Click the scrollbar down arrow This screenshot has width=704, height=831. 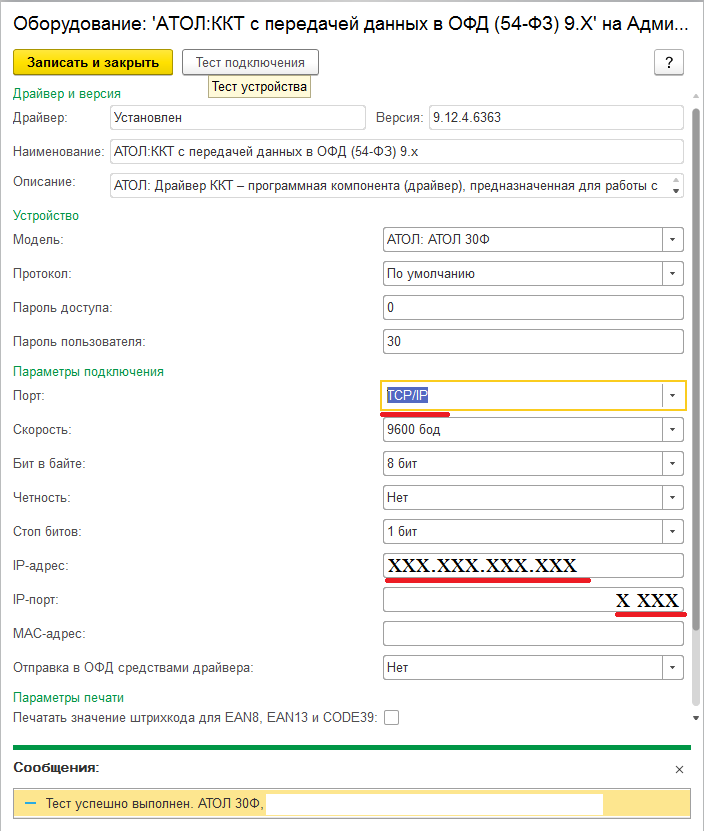click(696, 718)
